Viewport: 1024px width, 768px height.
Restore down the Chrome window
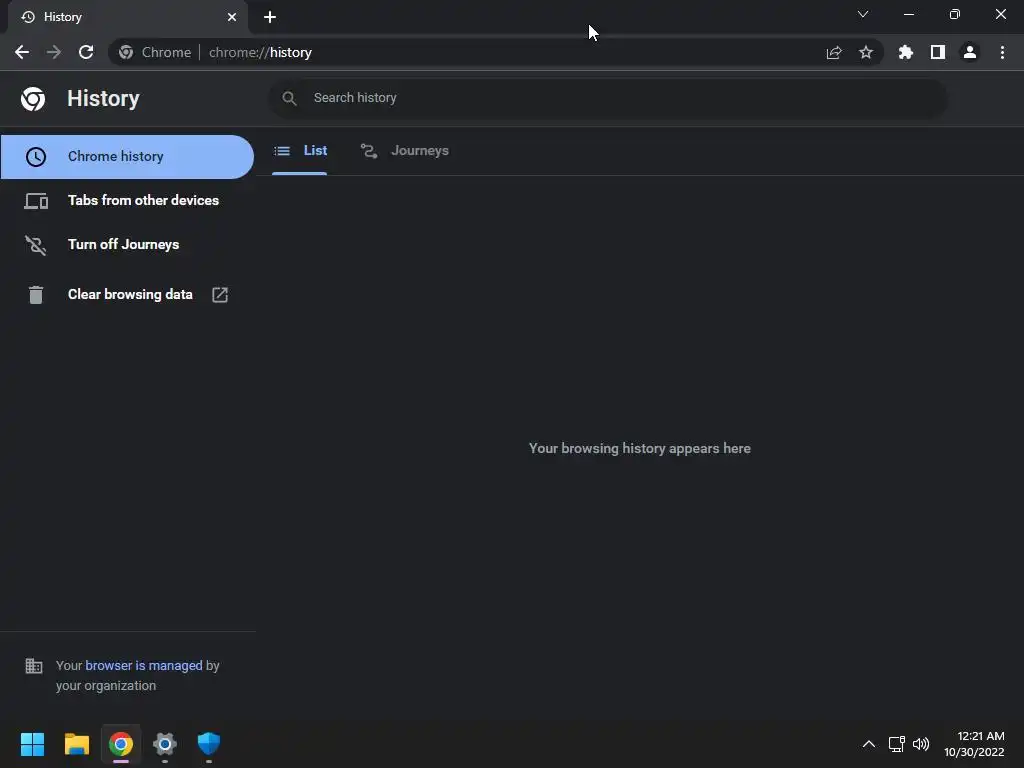(x=955, y=14)
